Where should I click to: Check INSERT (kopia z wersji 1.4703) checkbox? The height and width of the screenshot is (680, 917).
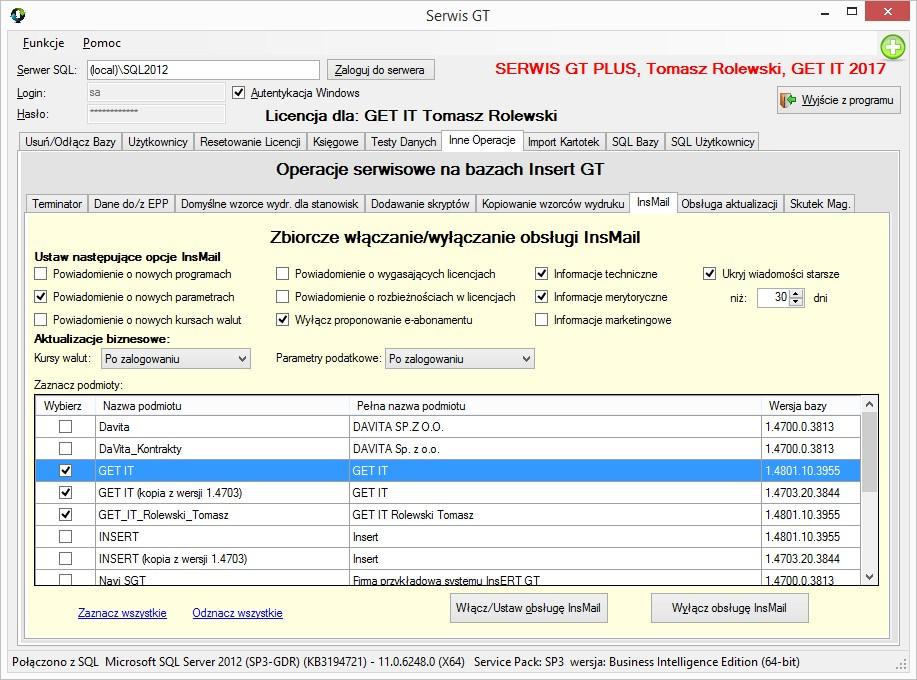click(x=66, y=559)
